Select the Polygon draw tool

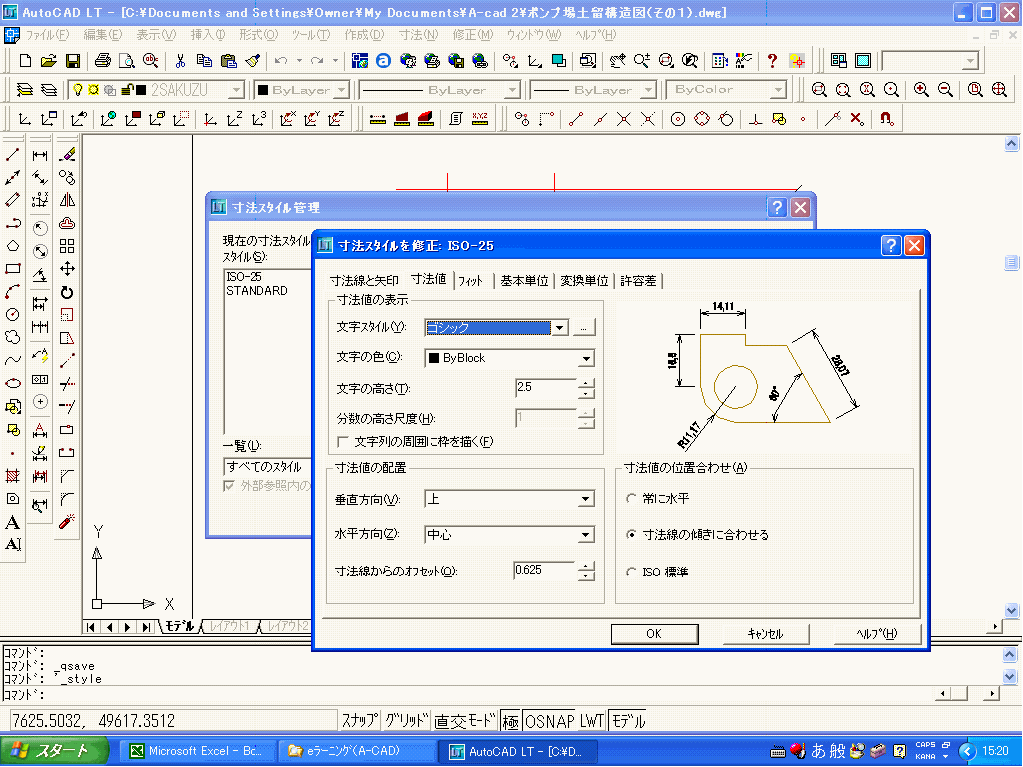click(12, 246)
